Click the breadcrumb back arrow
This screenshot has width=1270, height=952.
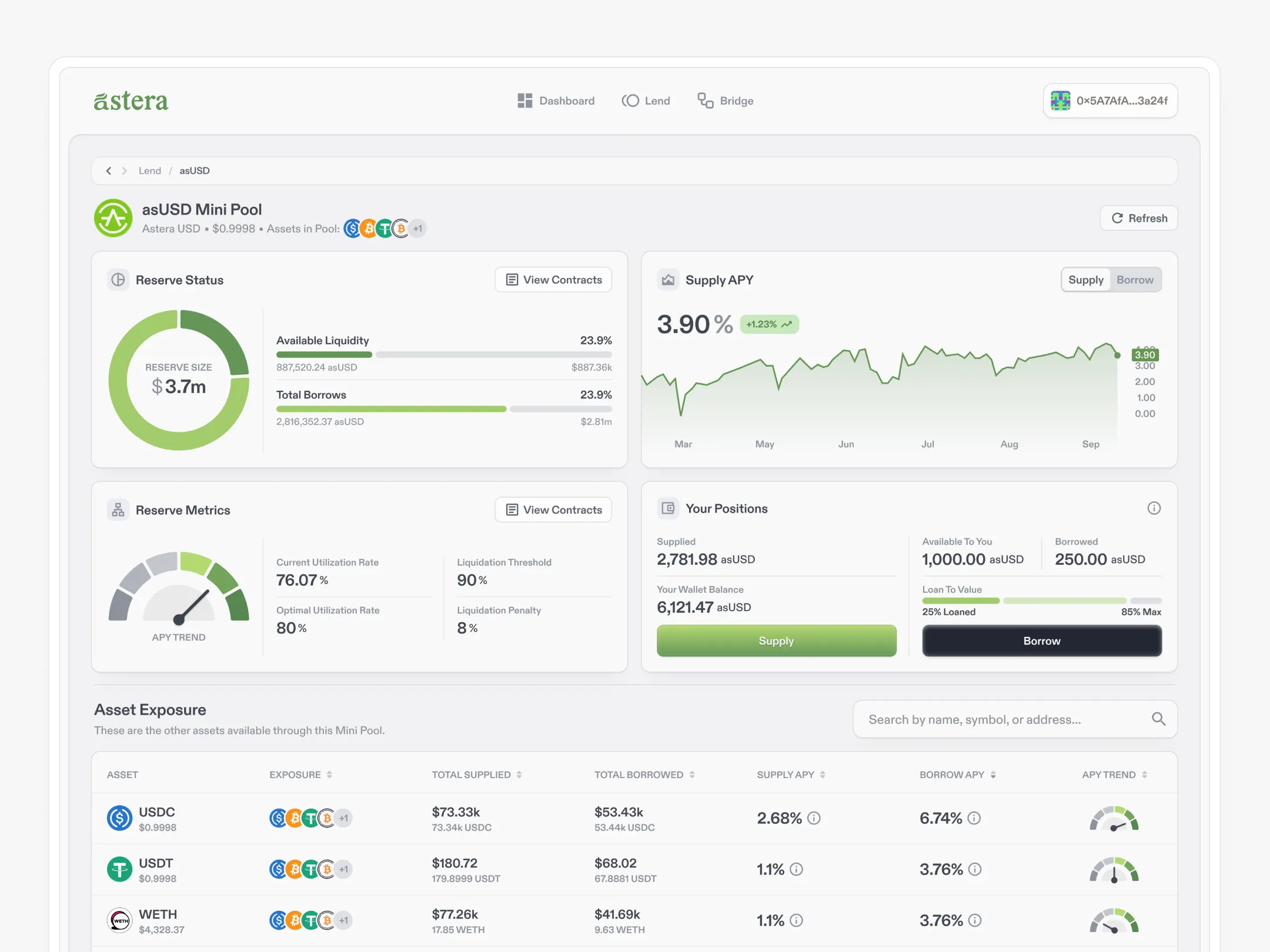109,171
